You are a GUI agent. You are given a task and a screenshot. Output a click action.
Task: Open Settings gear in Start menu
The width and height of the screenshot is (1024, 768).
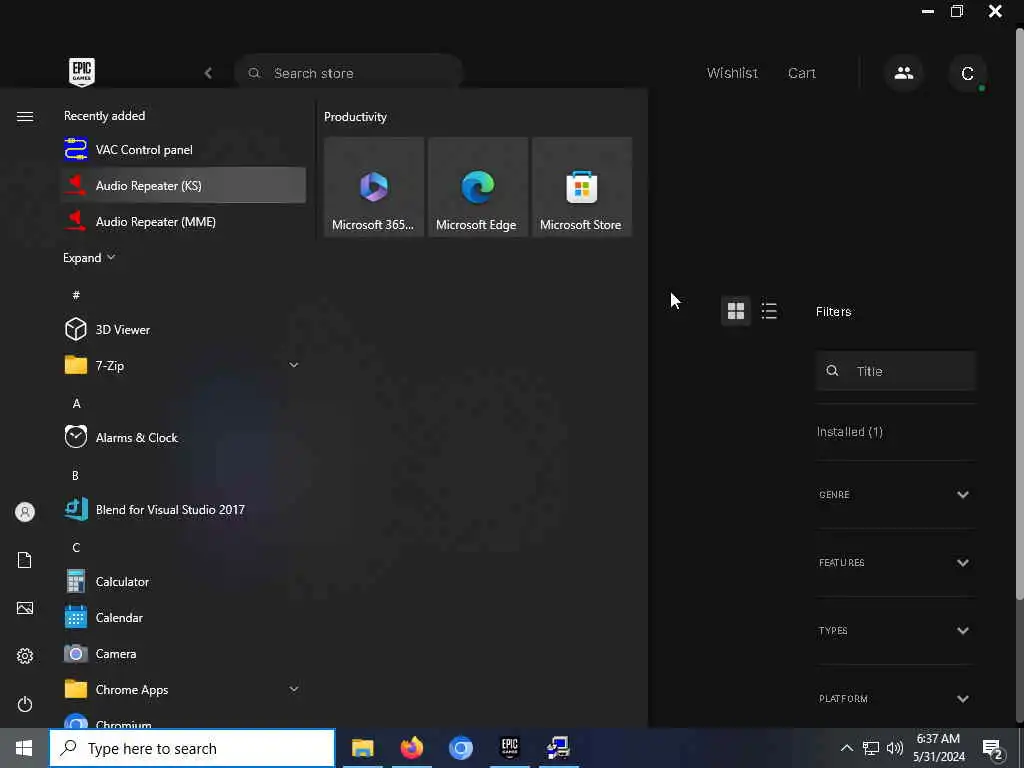(x=25, y=656)
